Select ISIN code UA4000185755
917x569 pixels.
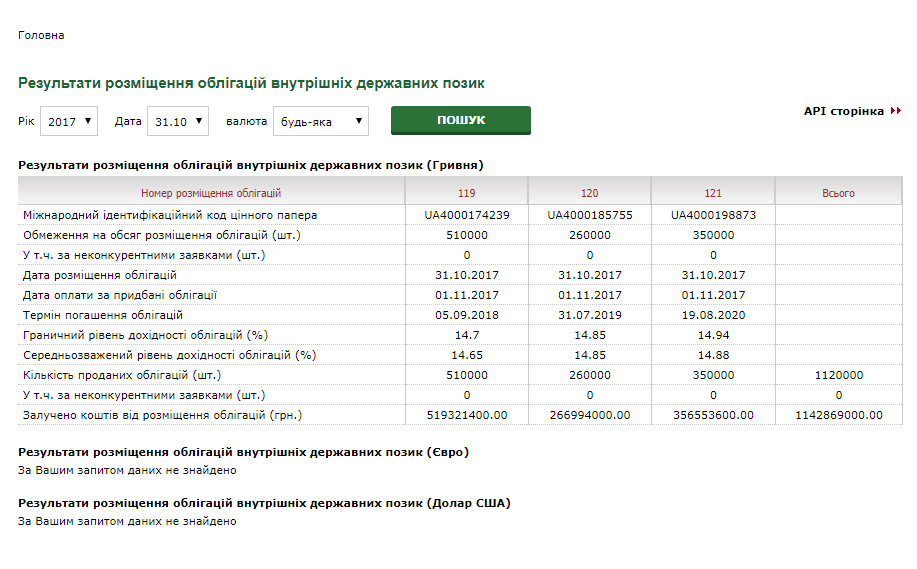(x=590, y=215)
